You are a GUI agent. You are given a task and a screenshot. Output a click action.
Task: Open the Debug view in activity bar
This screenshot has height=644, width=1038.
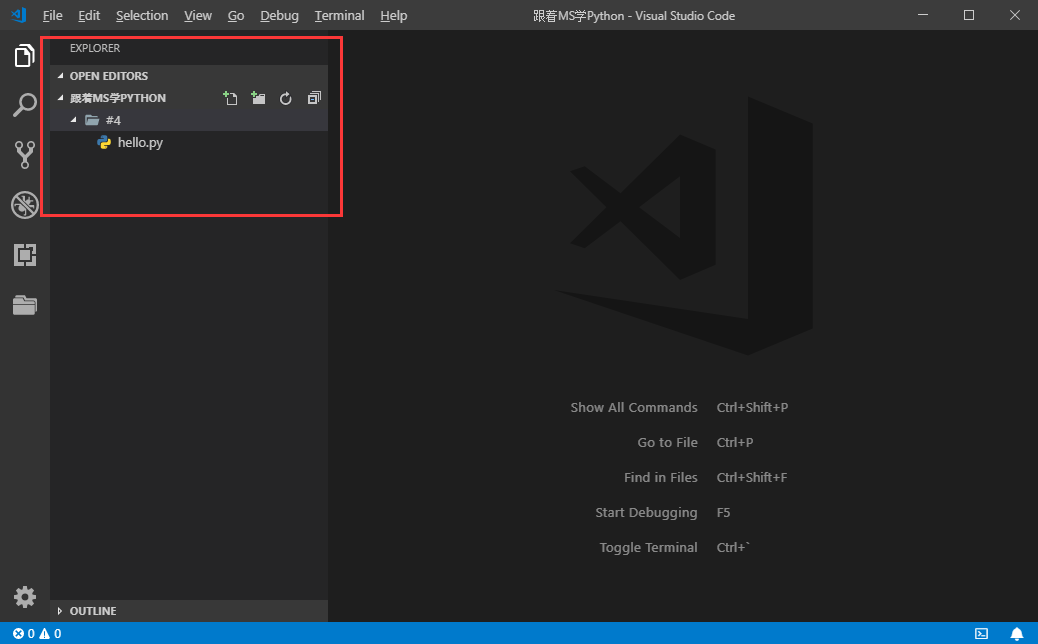coord(24,205)
